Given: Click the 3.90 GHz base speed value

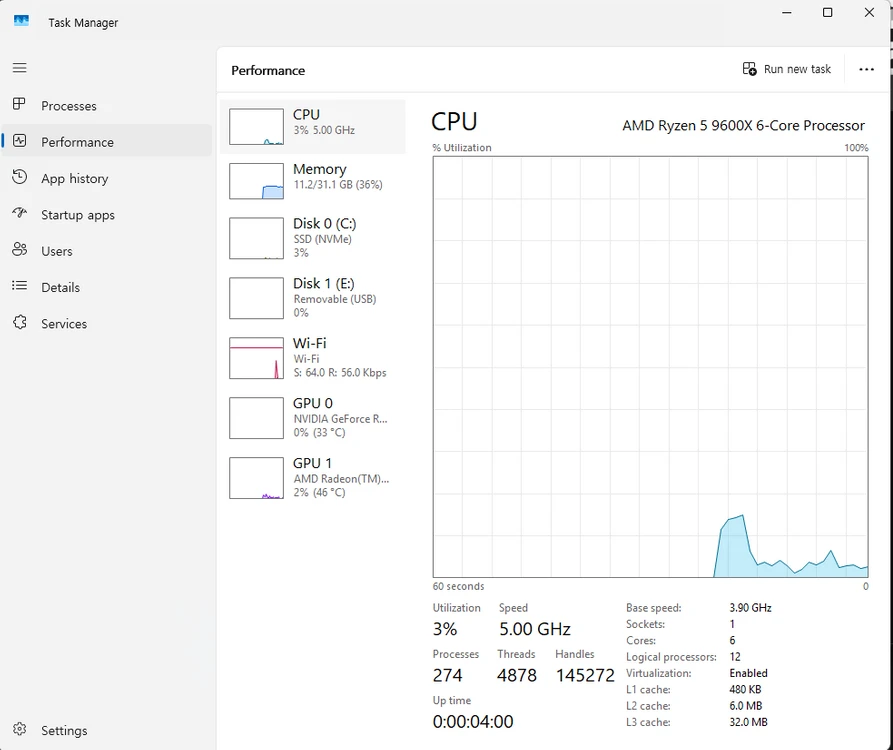Looking at the screenshot, I should (750, 608).
